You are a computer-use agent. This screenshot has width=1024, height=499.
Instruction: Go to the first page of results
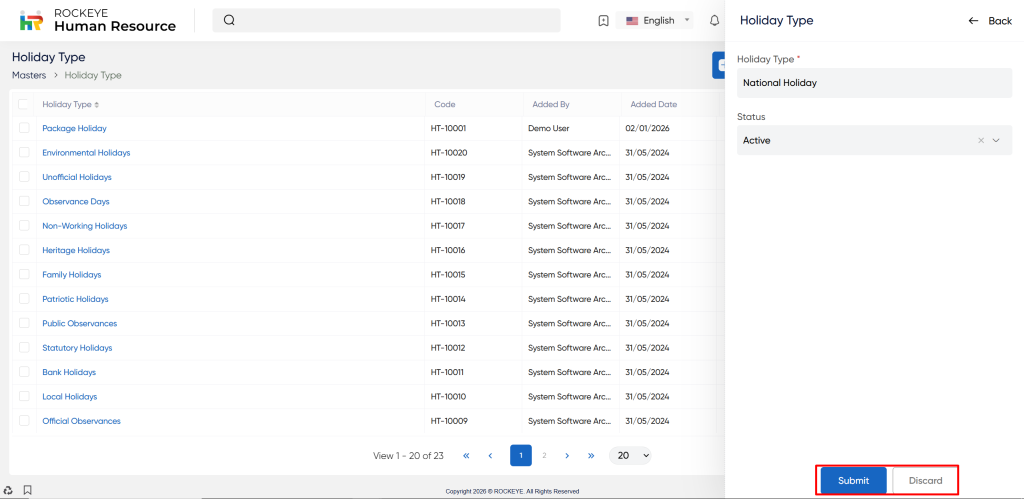click(466, 455)
